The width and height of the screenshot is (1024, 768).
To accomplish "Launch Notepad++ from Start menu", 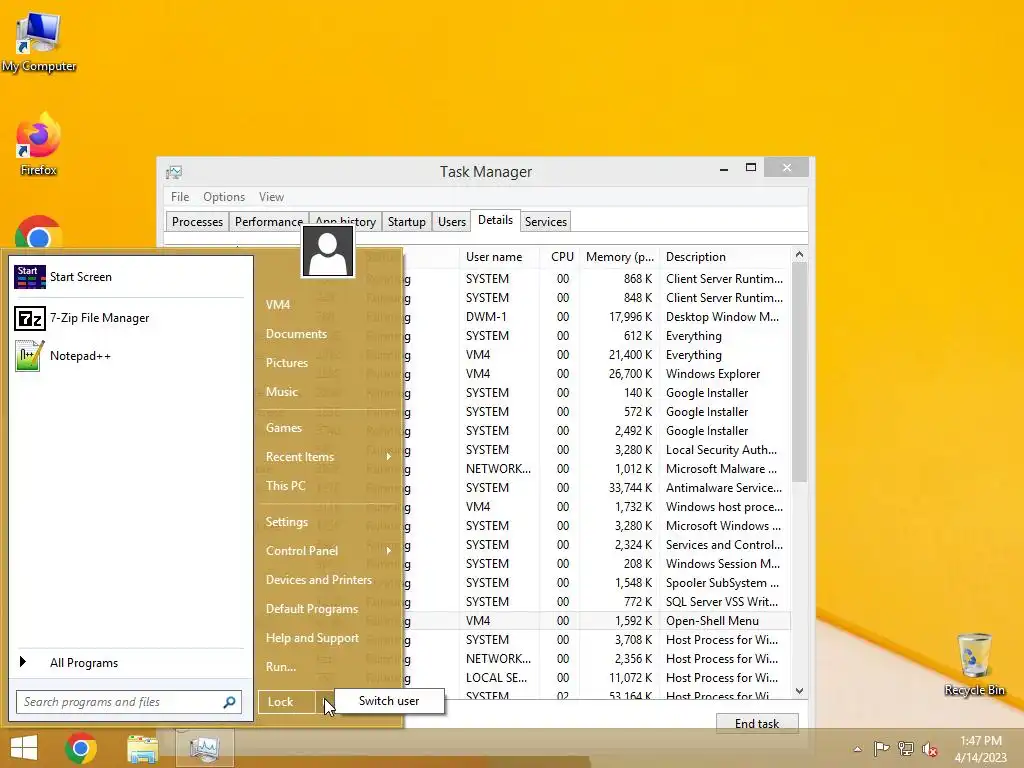I will 131,356.
